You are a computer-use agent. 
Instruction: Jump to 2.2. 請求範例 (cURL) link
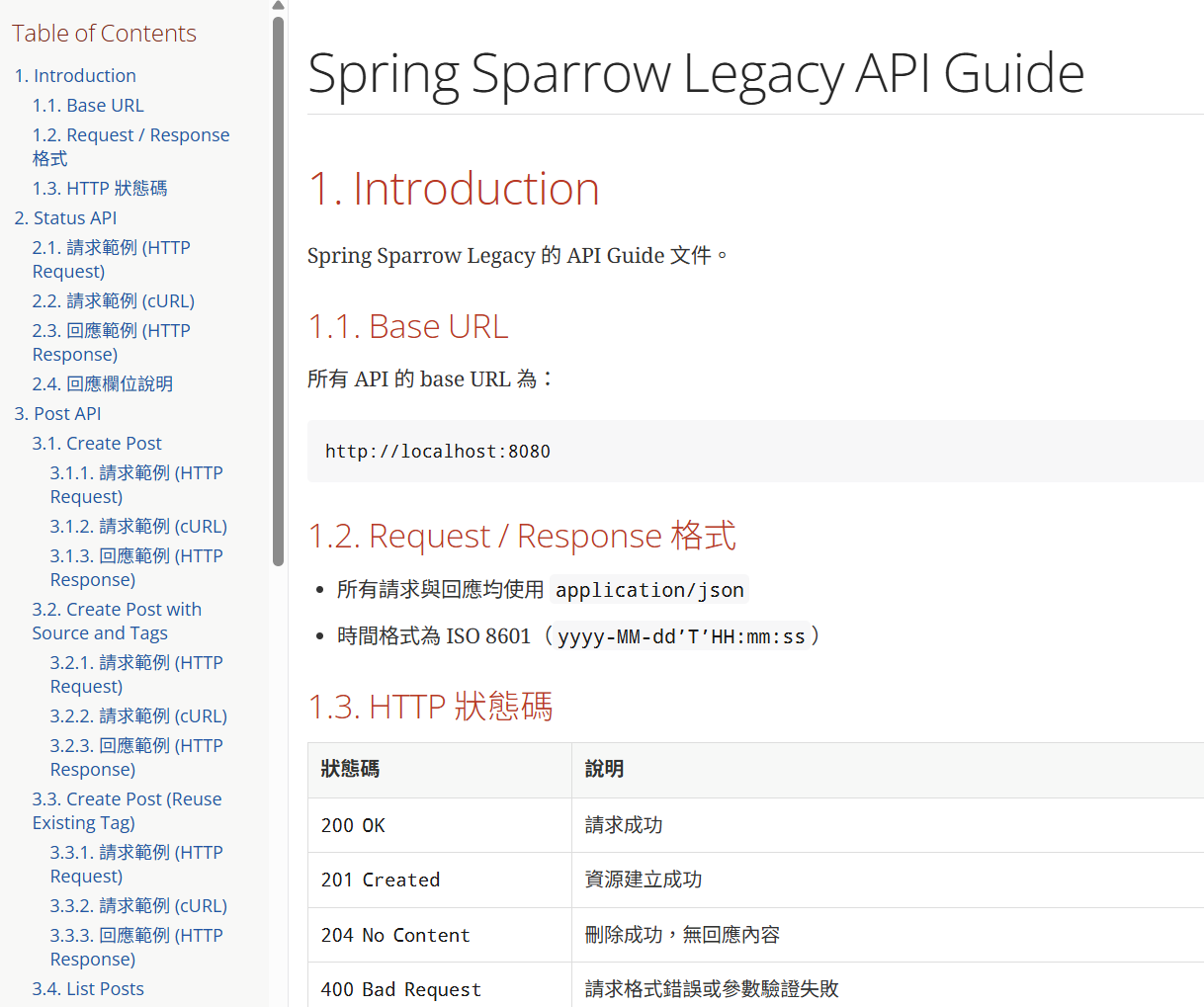pyautogui.click(x=114, y=301)
